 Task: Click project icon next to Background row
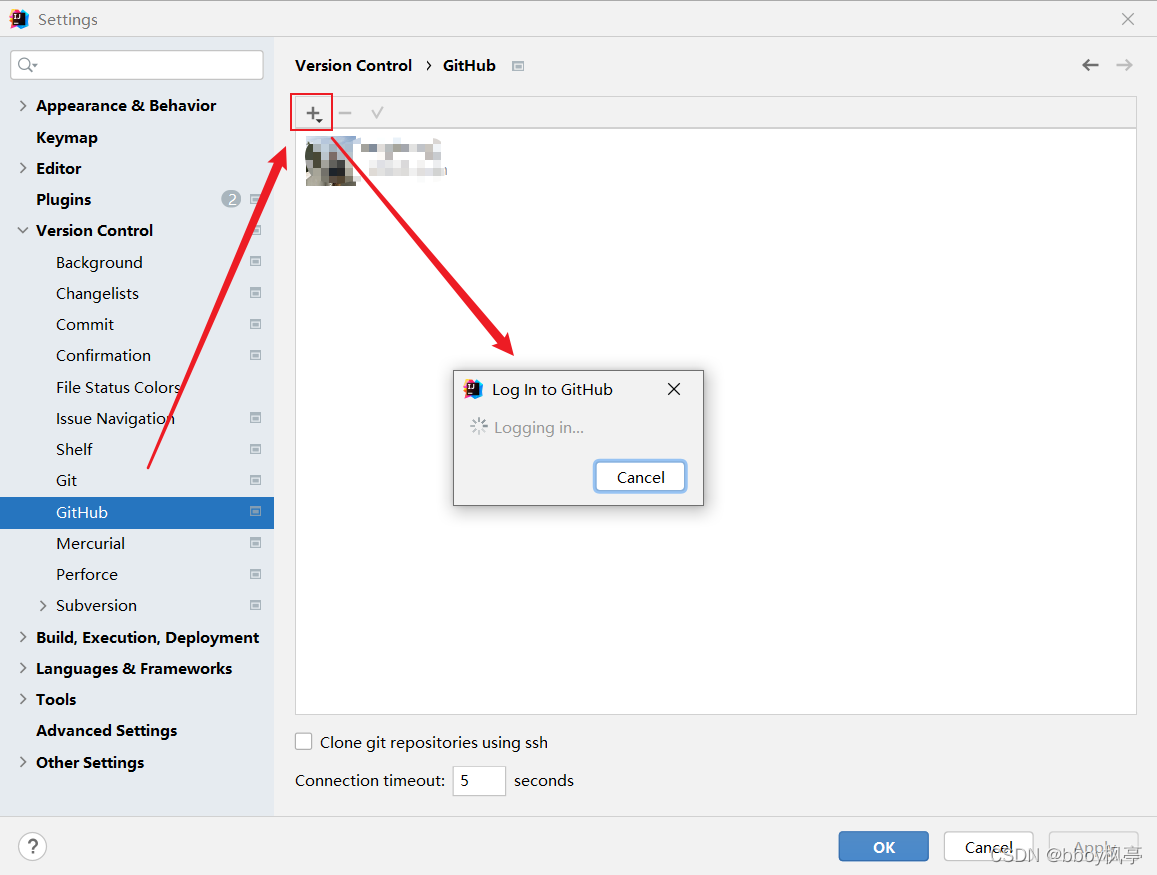[x=255, y=261]
